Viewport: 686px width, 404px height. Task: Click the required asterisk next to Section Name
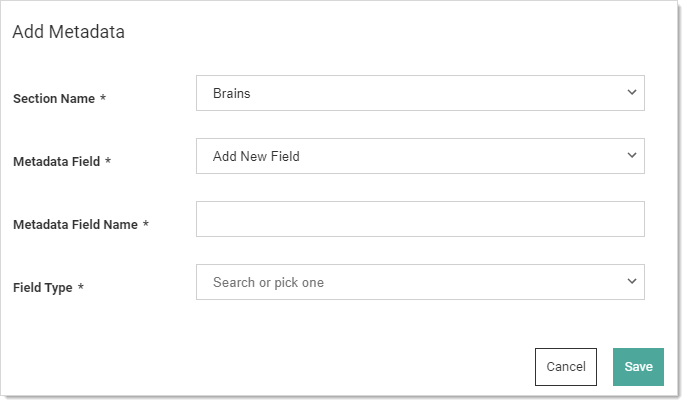(x=103, y=98)
